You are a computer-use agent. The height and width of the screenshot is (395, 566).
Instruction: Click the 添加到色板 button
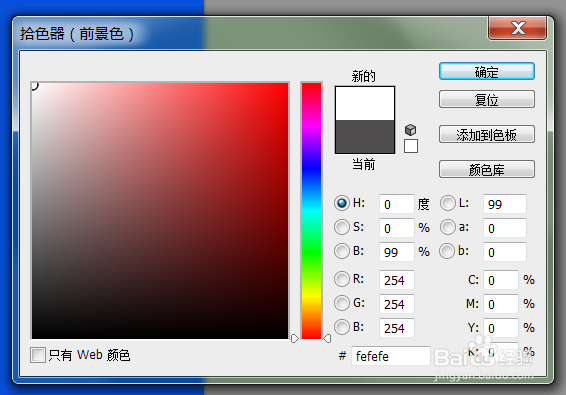click(487, 134)
